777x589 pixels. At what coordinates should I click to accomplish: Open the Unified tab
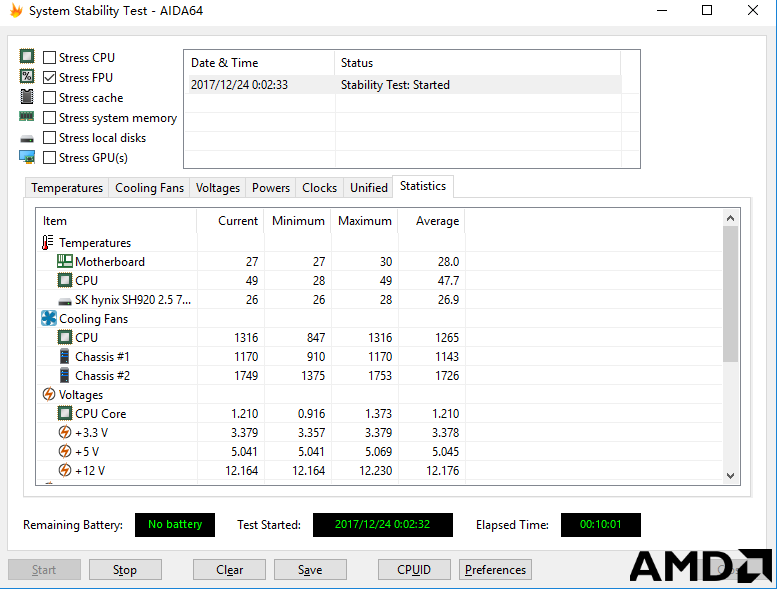coord(369,188)
